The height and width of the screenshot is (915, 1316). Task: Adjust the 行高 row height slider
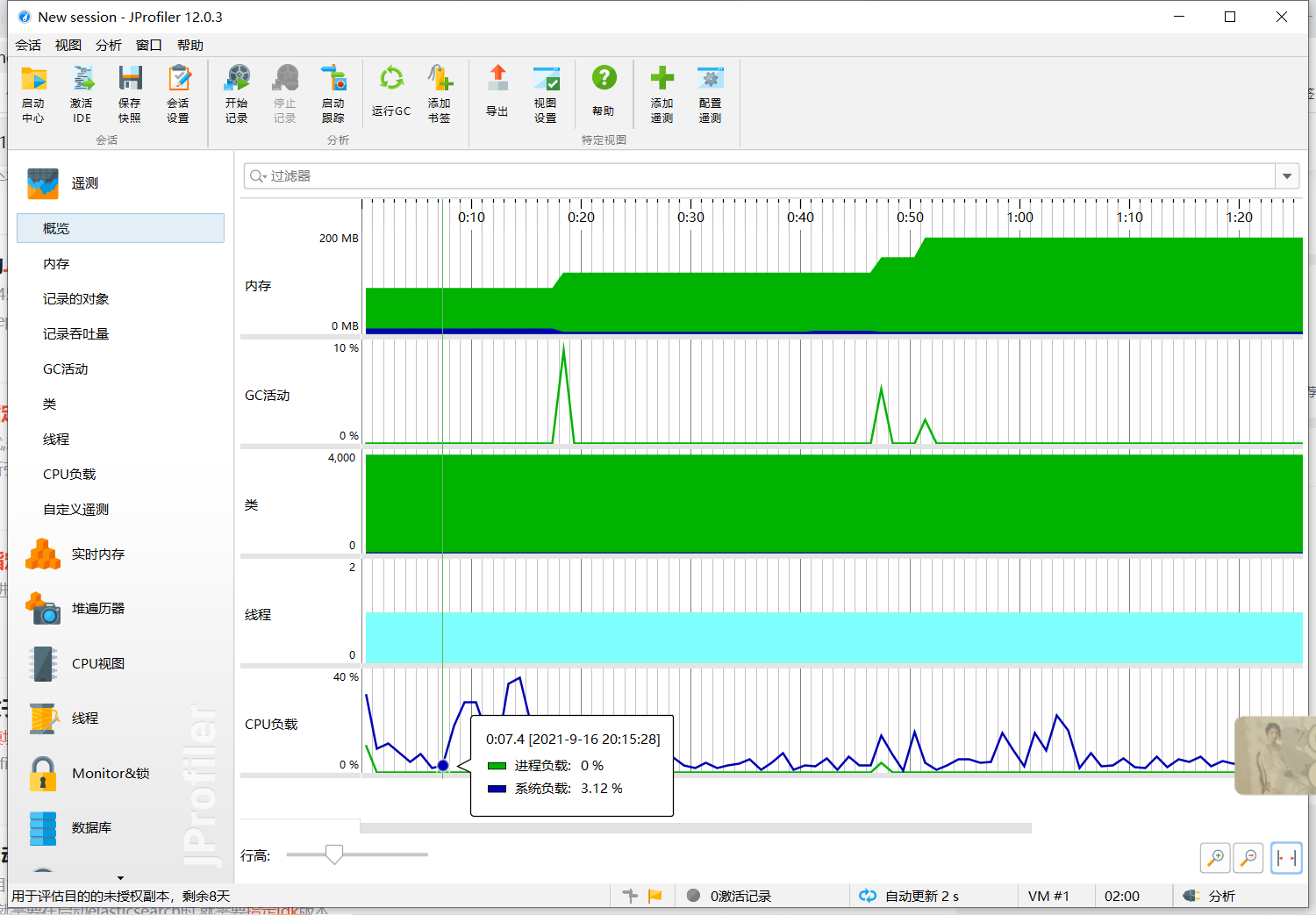pyautogui.click(x=333, y=854)
